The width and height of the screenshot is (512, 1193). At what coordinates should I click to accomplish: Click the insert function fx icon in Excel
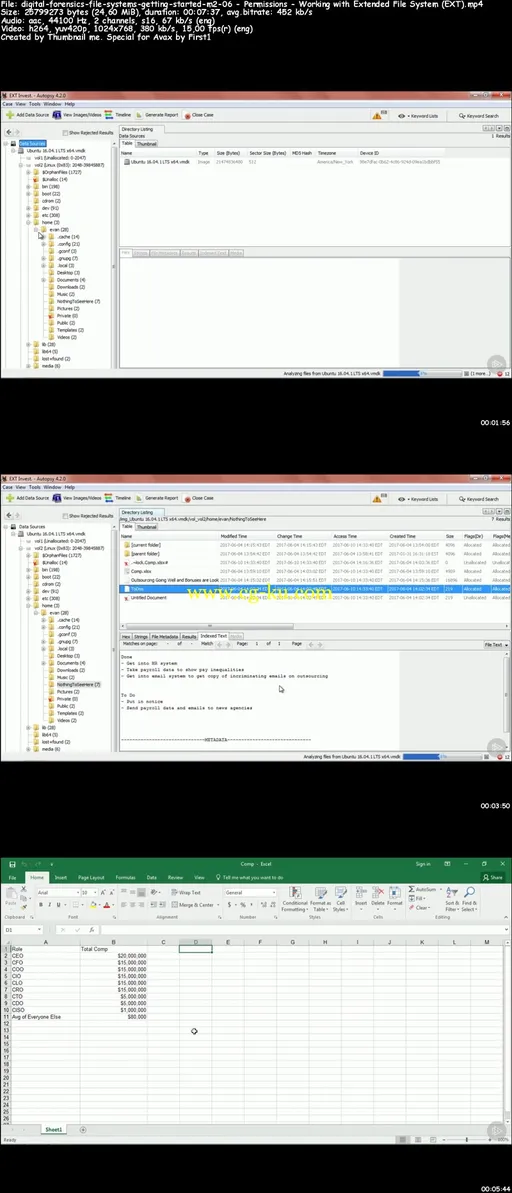[91, 930]
